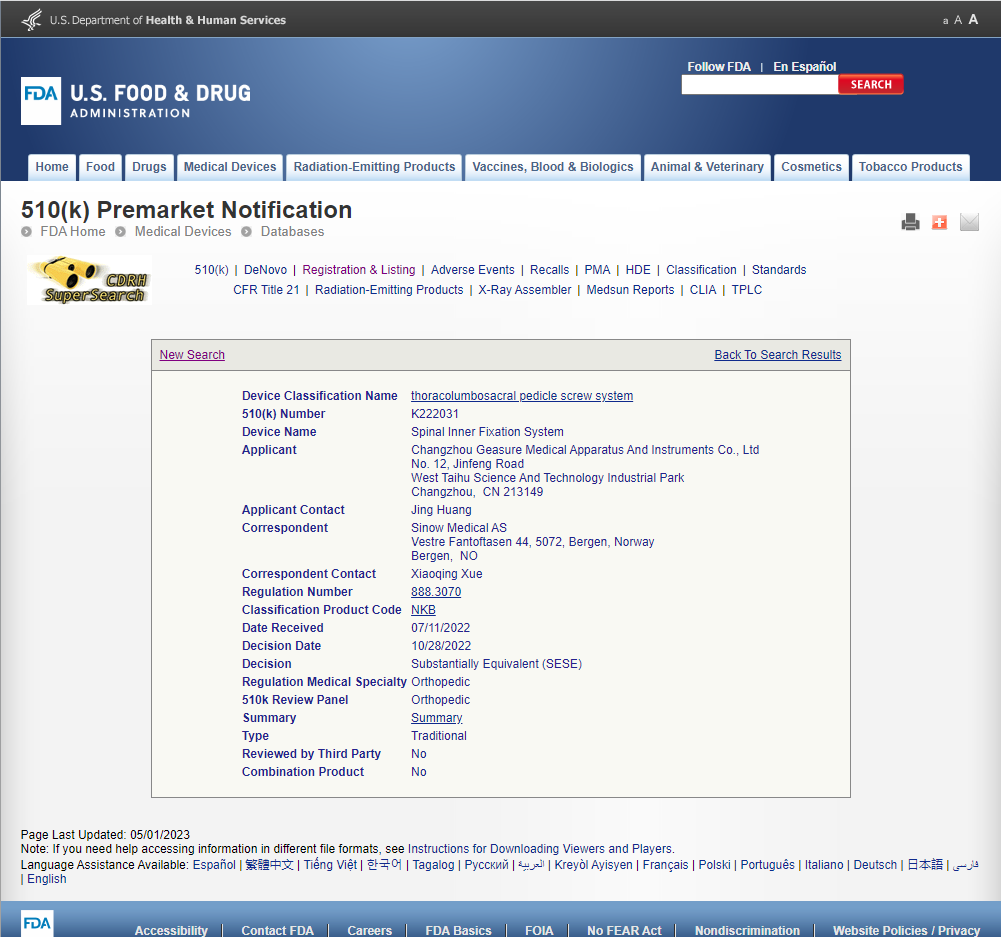This screenshot has height=937, width=1001.
Task: Select the smallest text size a
Action: [945, 21]
